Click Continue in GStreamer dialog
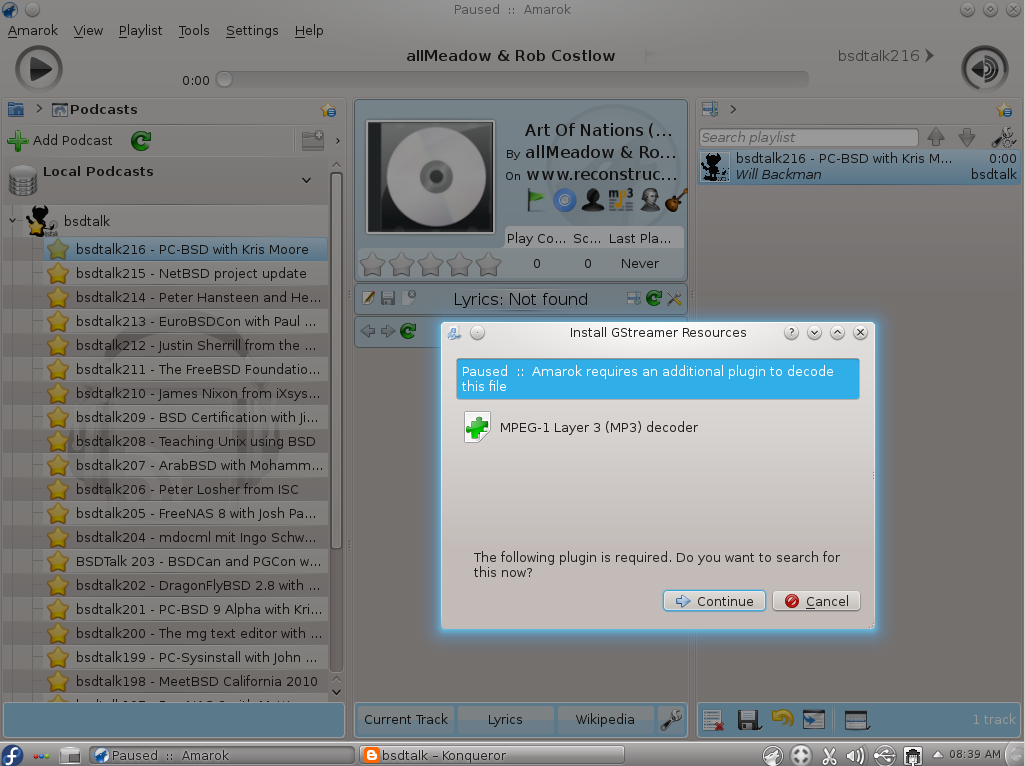The image size is (1025, 766). (x=714, y=601)
